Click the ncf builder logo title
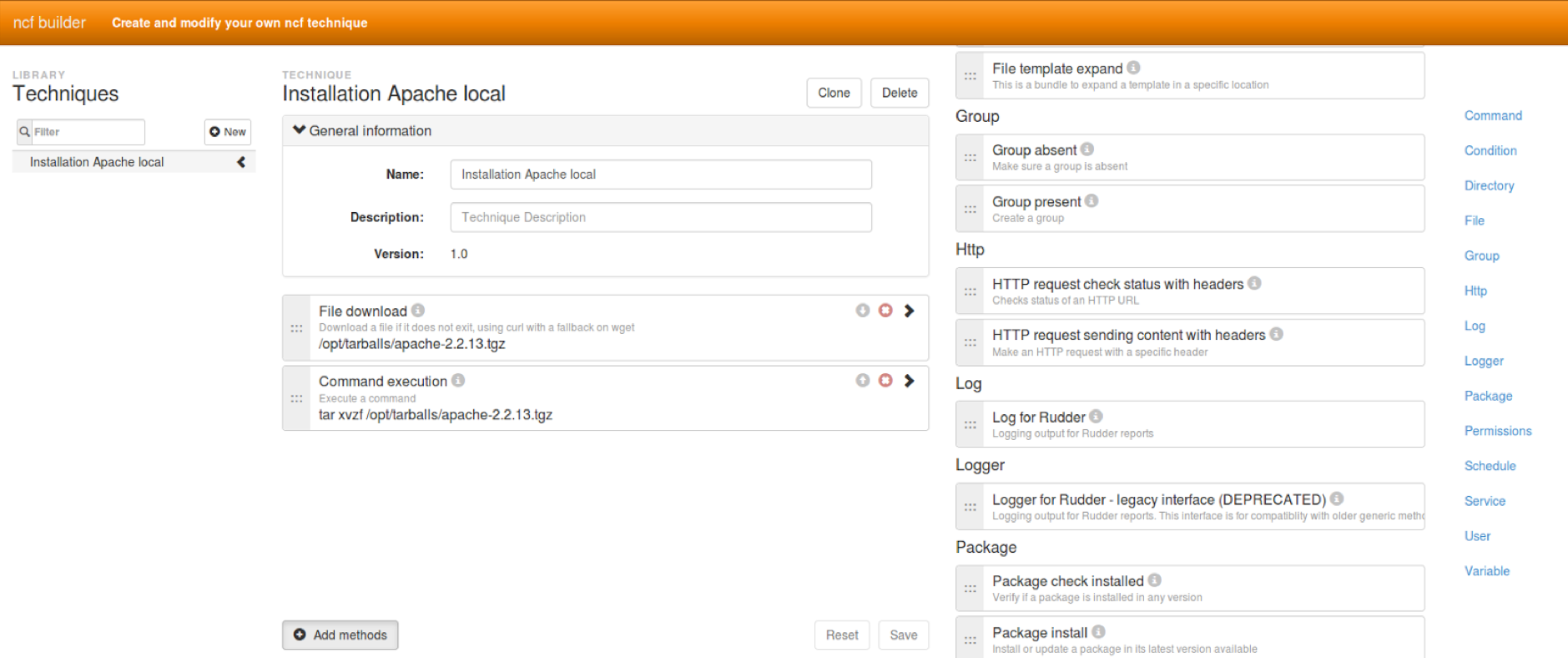 pyautogui.click(x=49, y=23)
